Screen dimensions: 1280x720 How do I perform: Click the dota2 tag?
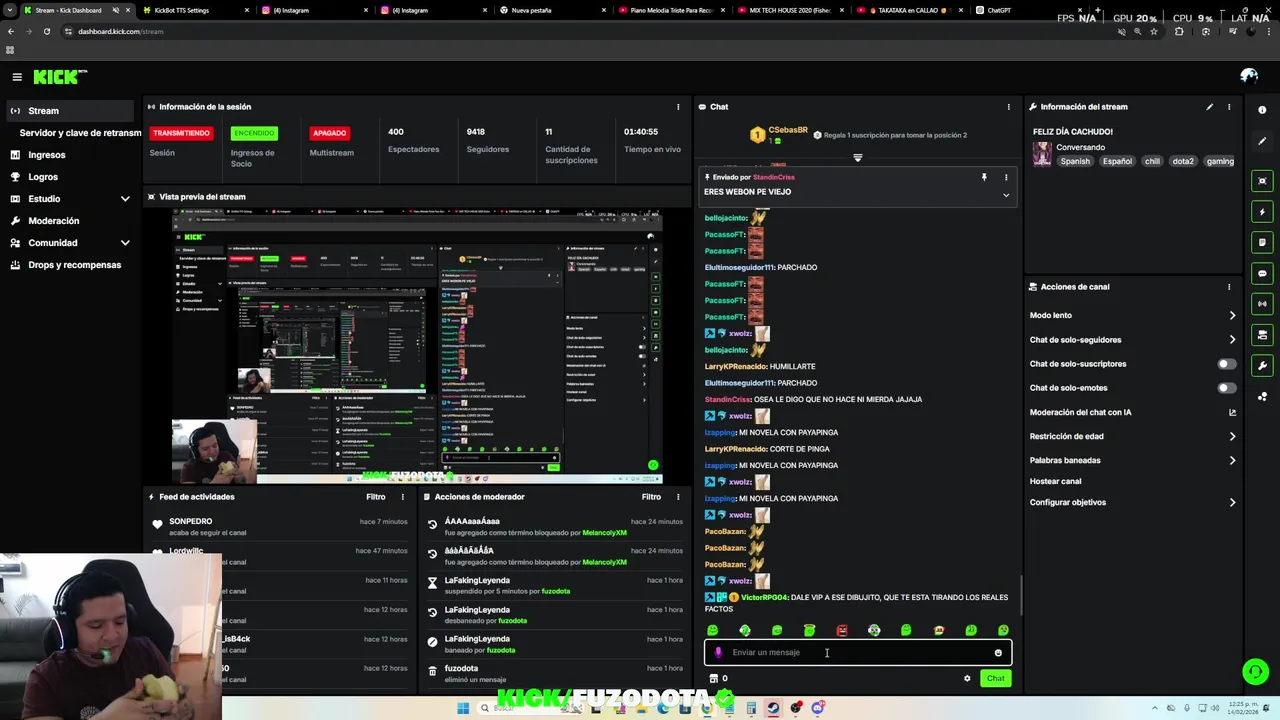click(1183, 161)
